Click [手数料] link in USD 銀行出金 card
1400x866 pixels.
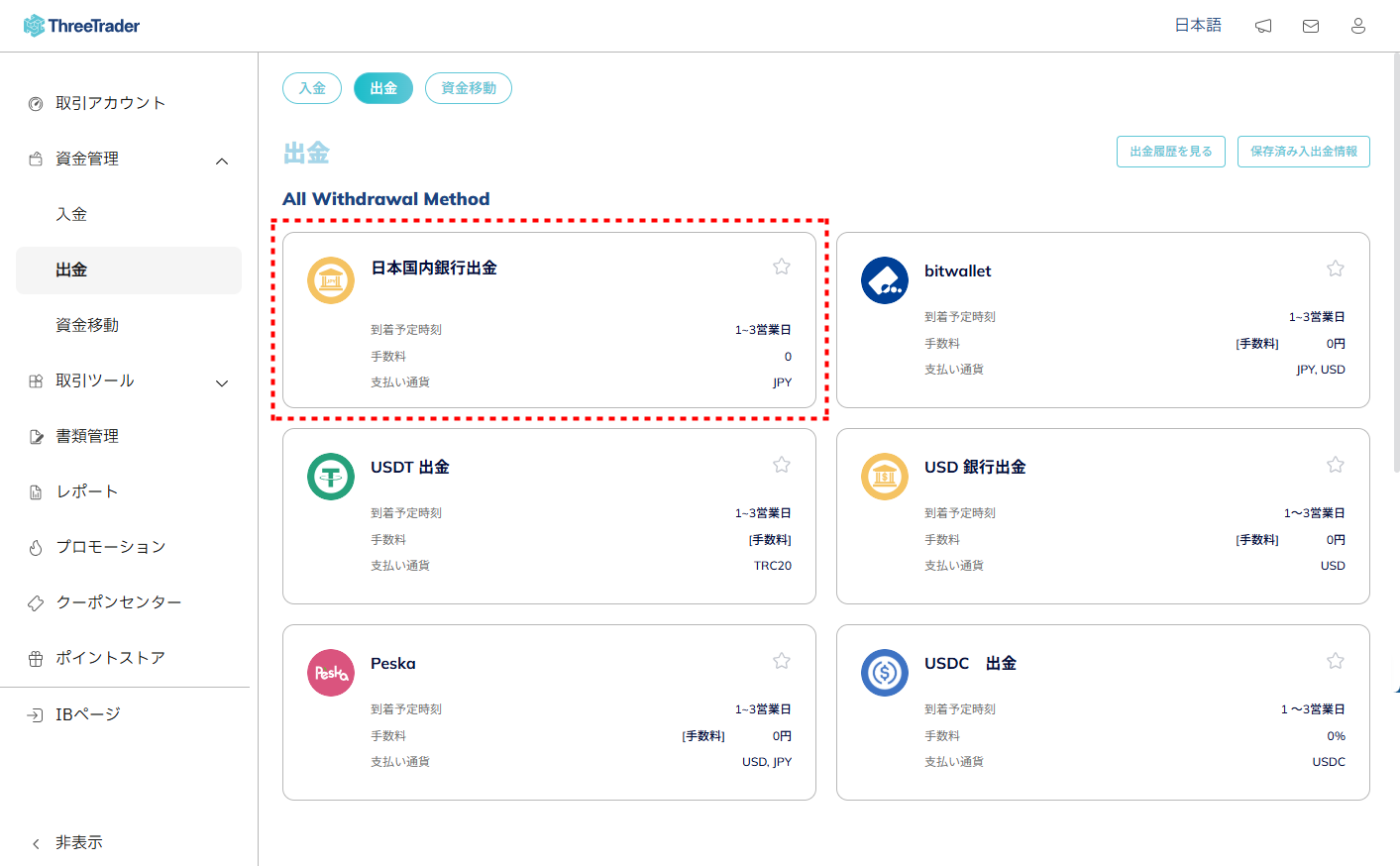[1257, 540]
